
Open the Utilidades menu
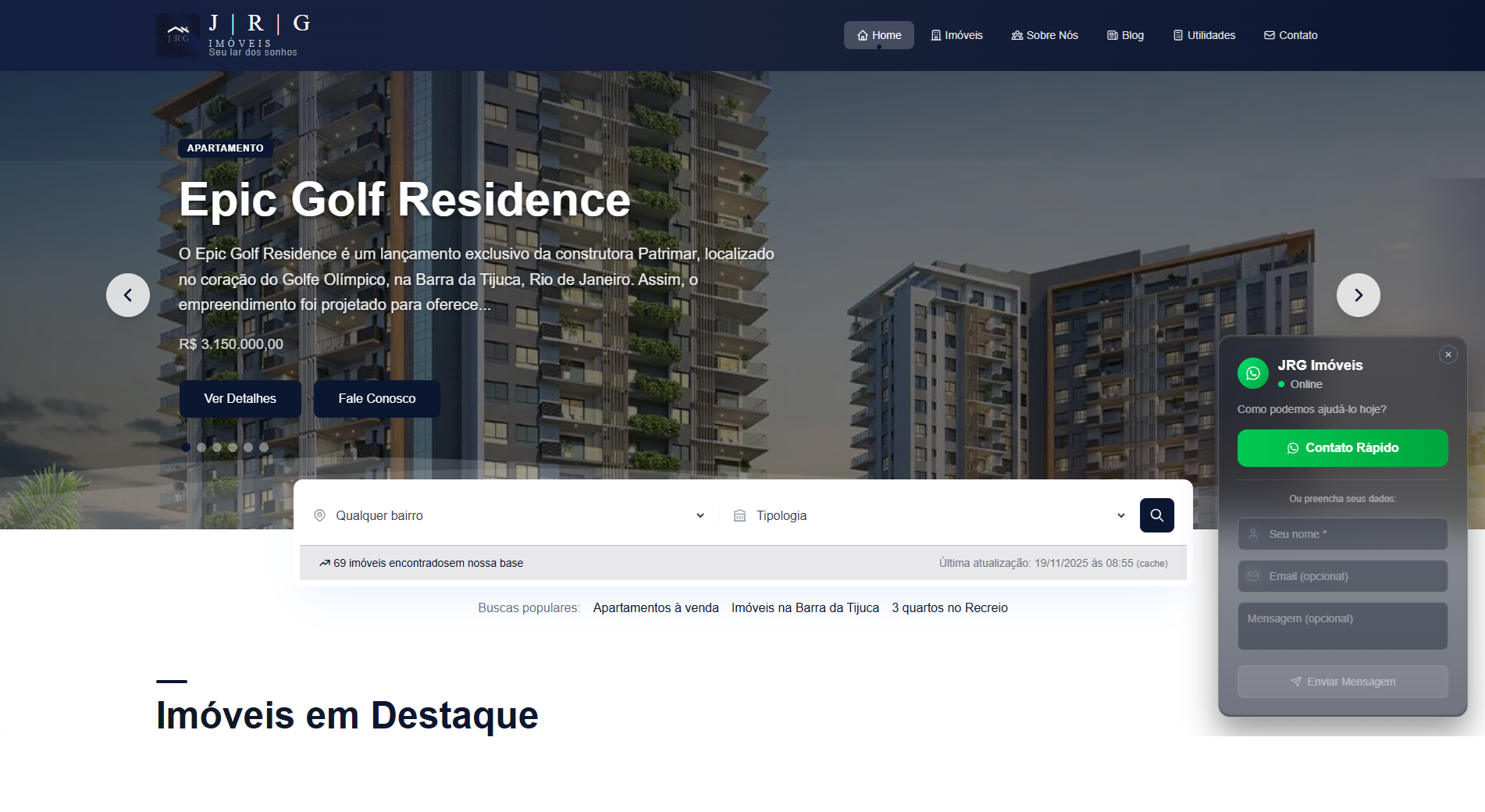(1203, 35)
